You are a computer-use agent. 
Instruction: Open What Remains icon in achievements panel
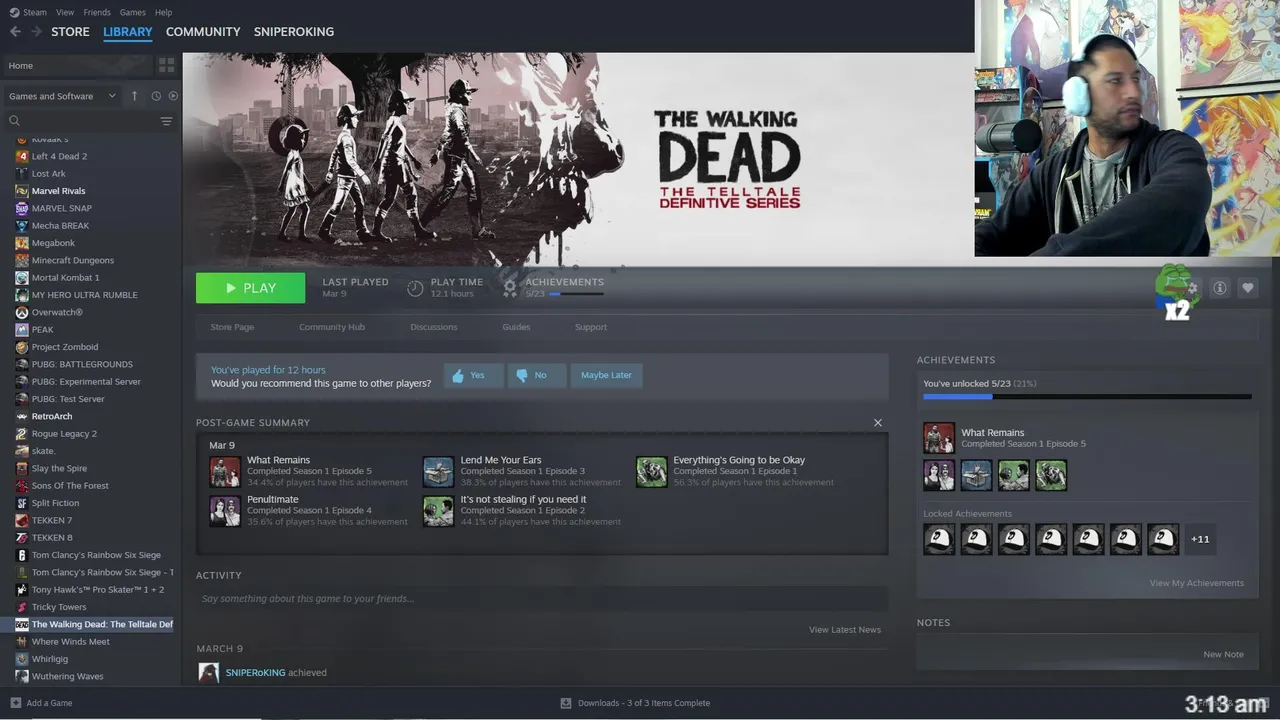pyautogui.click(x=939, y=438)
